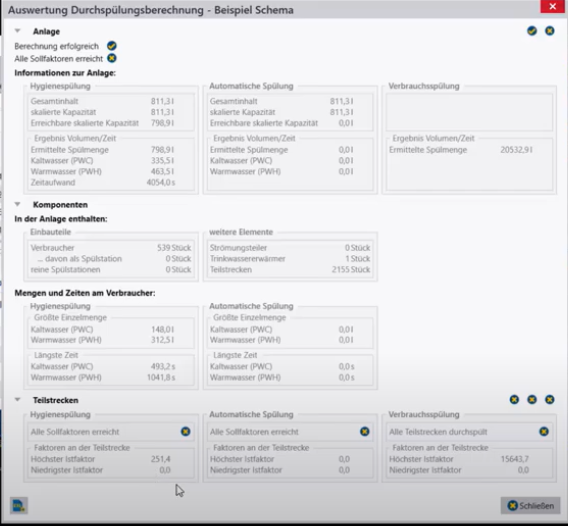Click the blue checkmark icon beside Berechnung erfolgreich
The height and width of the screenshot is (526, 568).
(112, 46)
